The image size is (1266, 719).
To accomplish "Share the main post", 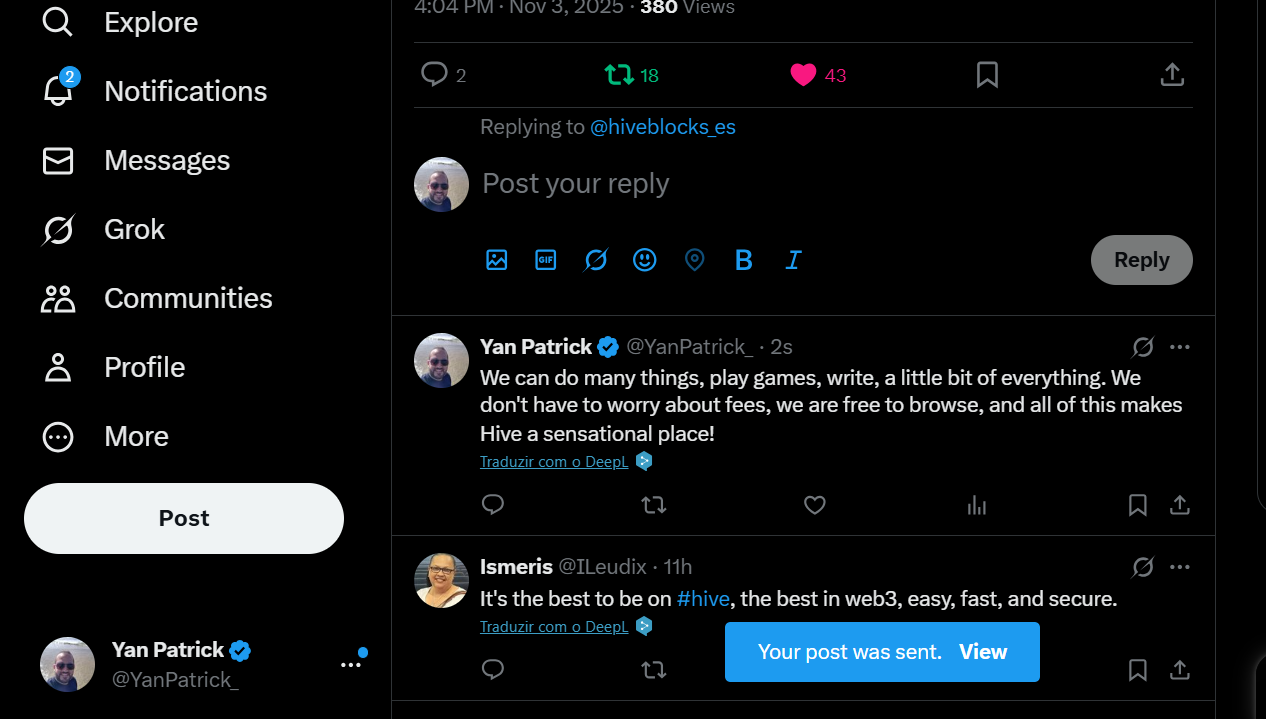I will (x=1172, y=75).
